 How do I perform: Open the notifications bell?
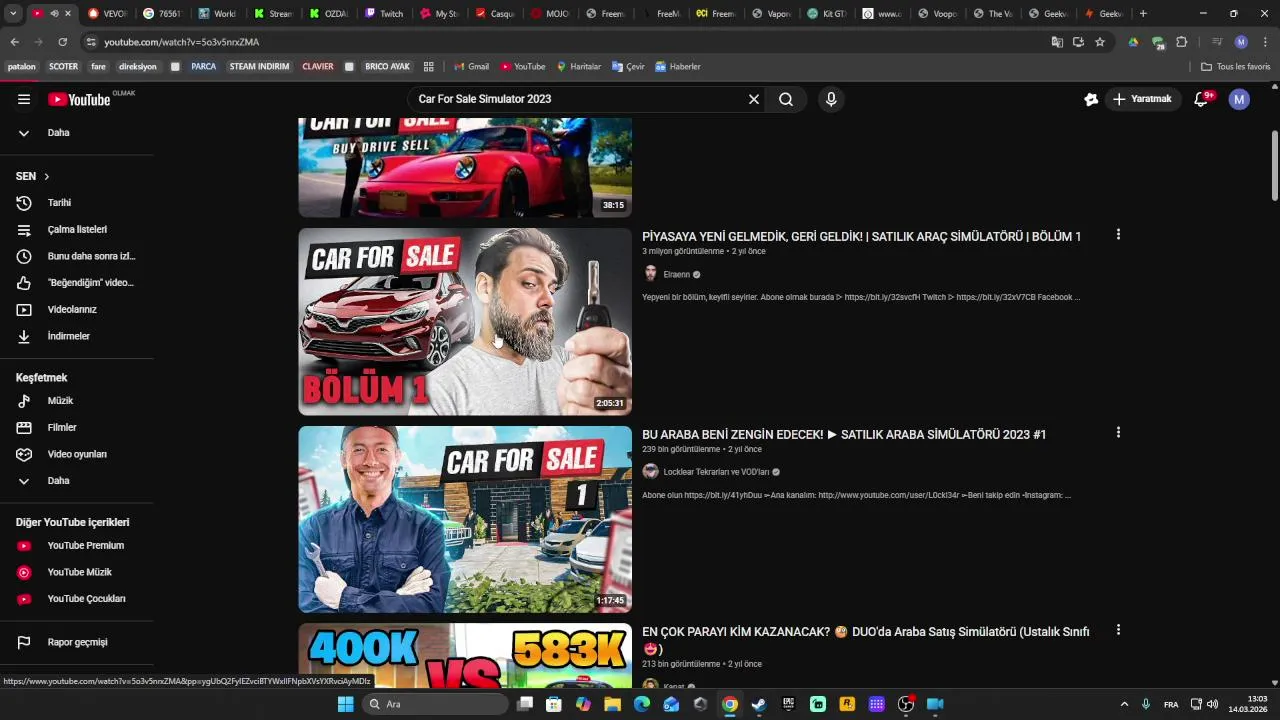pyautogui.click(x=1202, y=99)
